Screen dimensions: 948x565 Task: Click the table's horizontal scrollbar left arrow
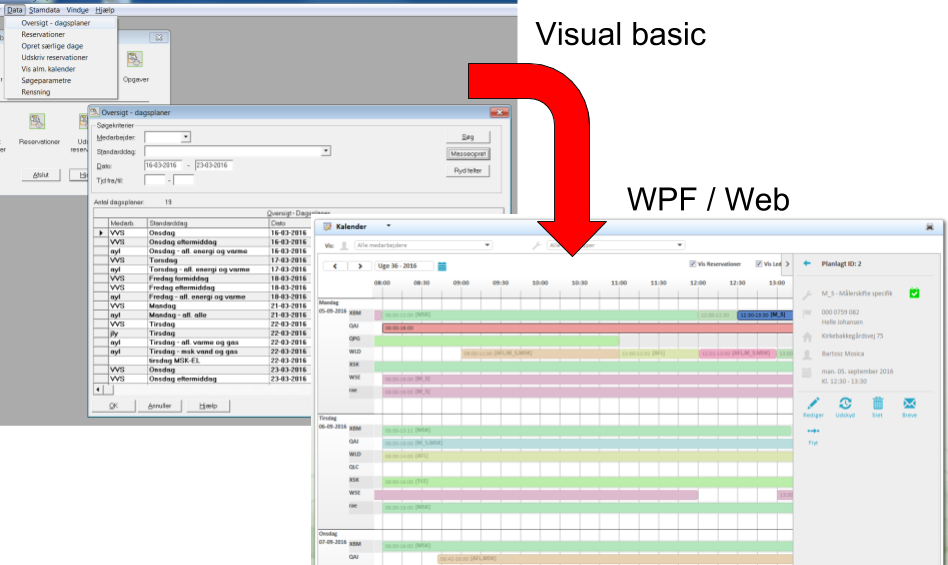pos(98,389)
